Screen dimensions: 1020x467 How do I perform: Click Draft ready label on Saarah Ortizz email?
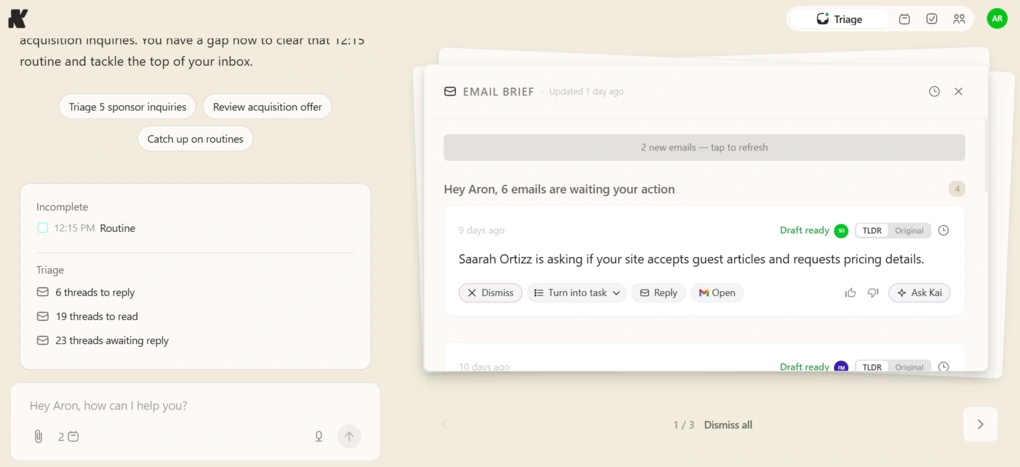click(804, 230)
